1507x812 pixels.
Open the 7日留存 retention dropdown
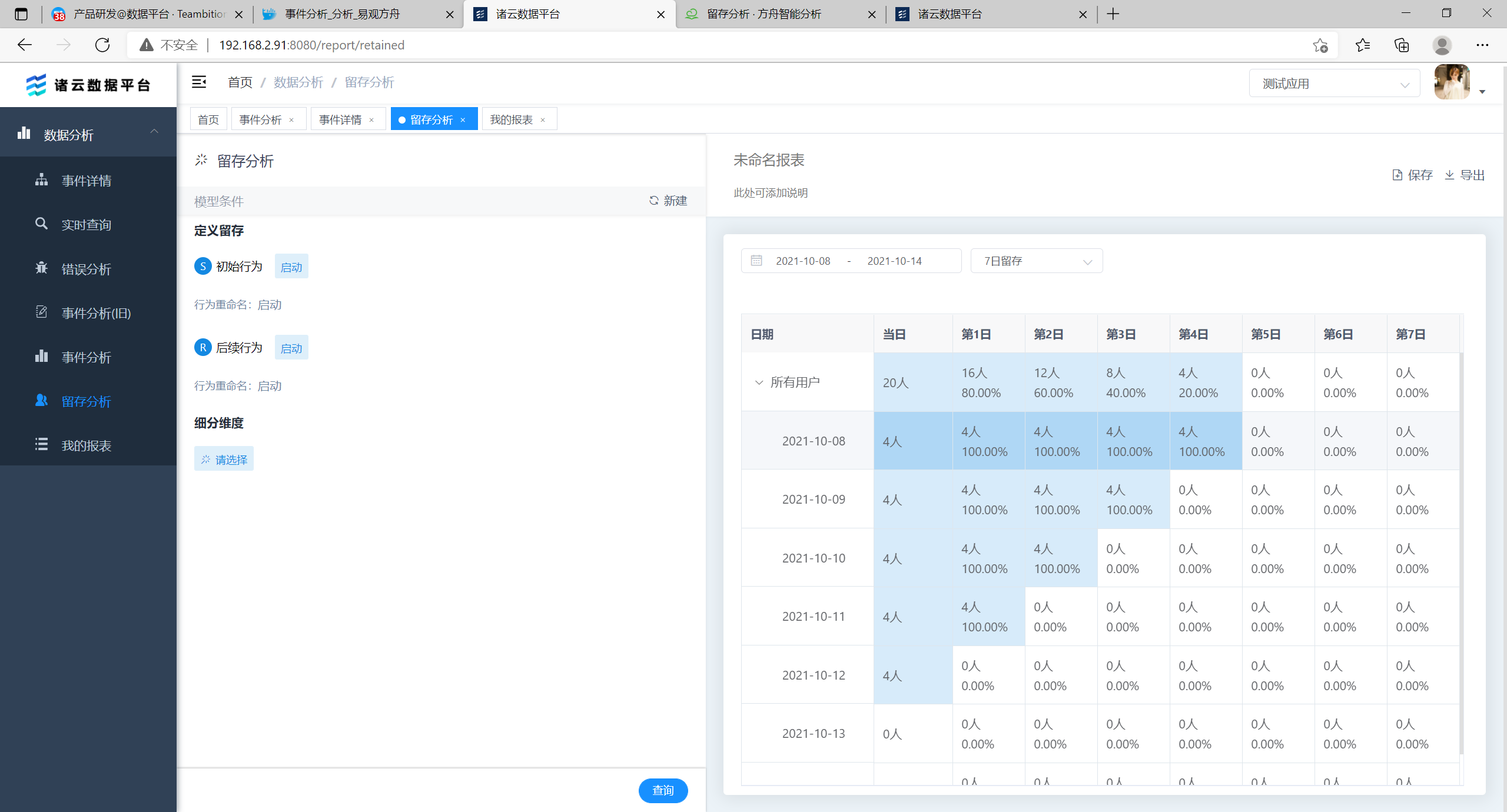(1037, 261)
